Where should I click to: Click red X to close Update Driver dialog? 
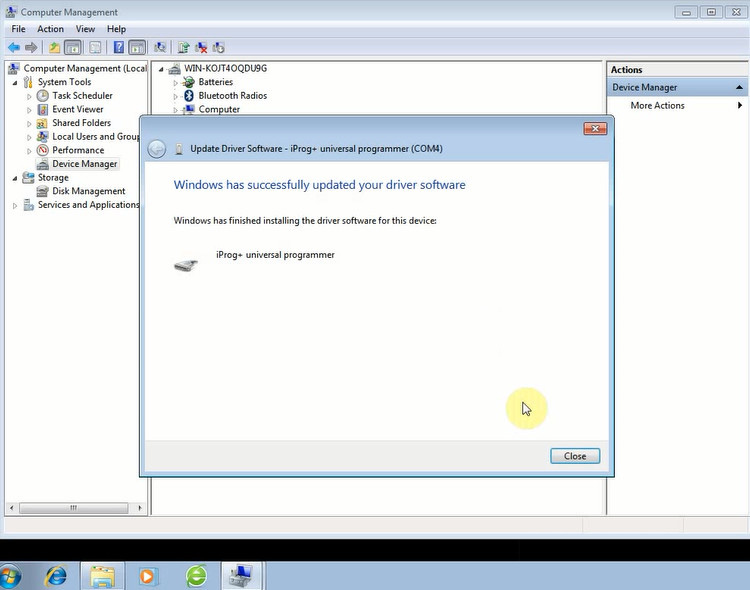[x=595, y=128]
